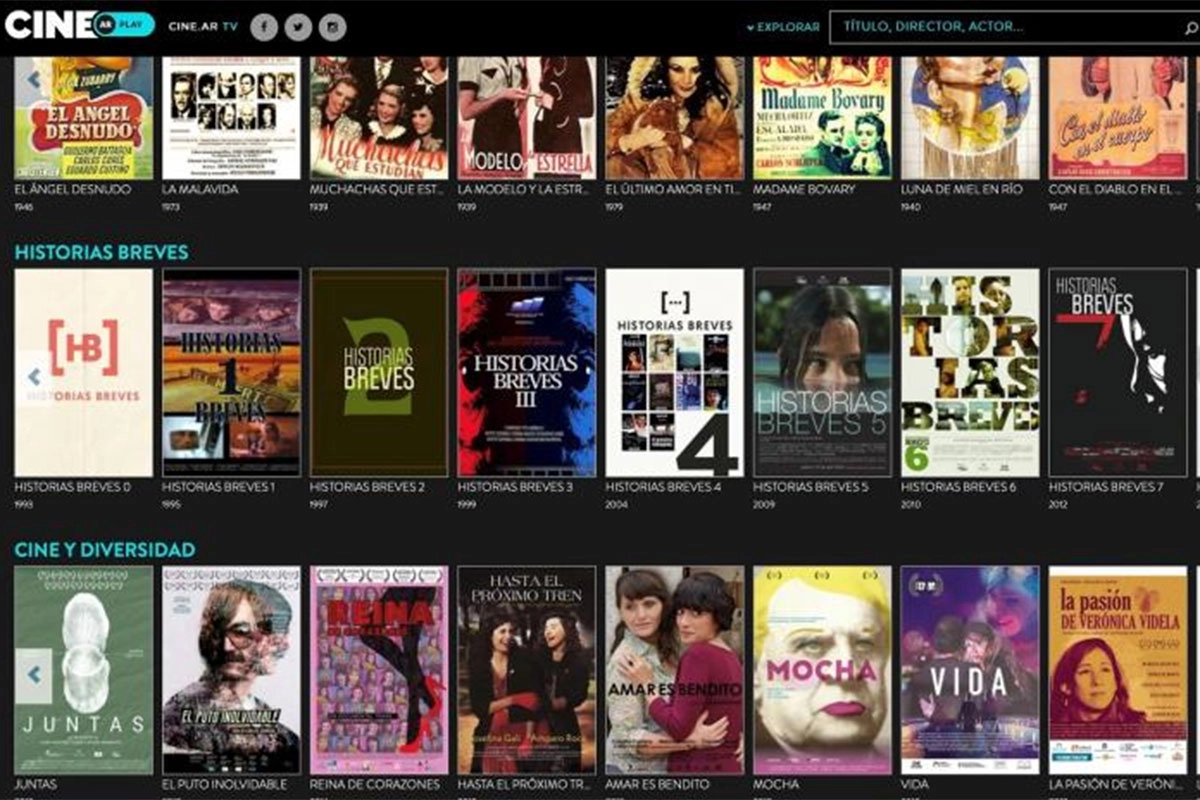Viewport: 1200px width, 800px height.
Task: Select Historias Breves 7 poster
Action: pyautogui.click(x=1117, y=372)
